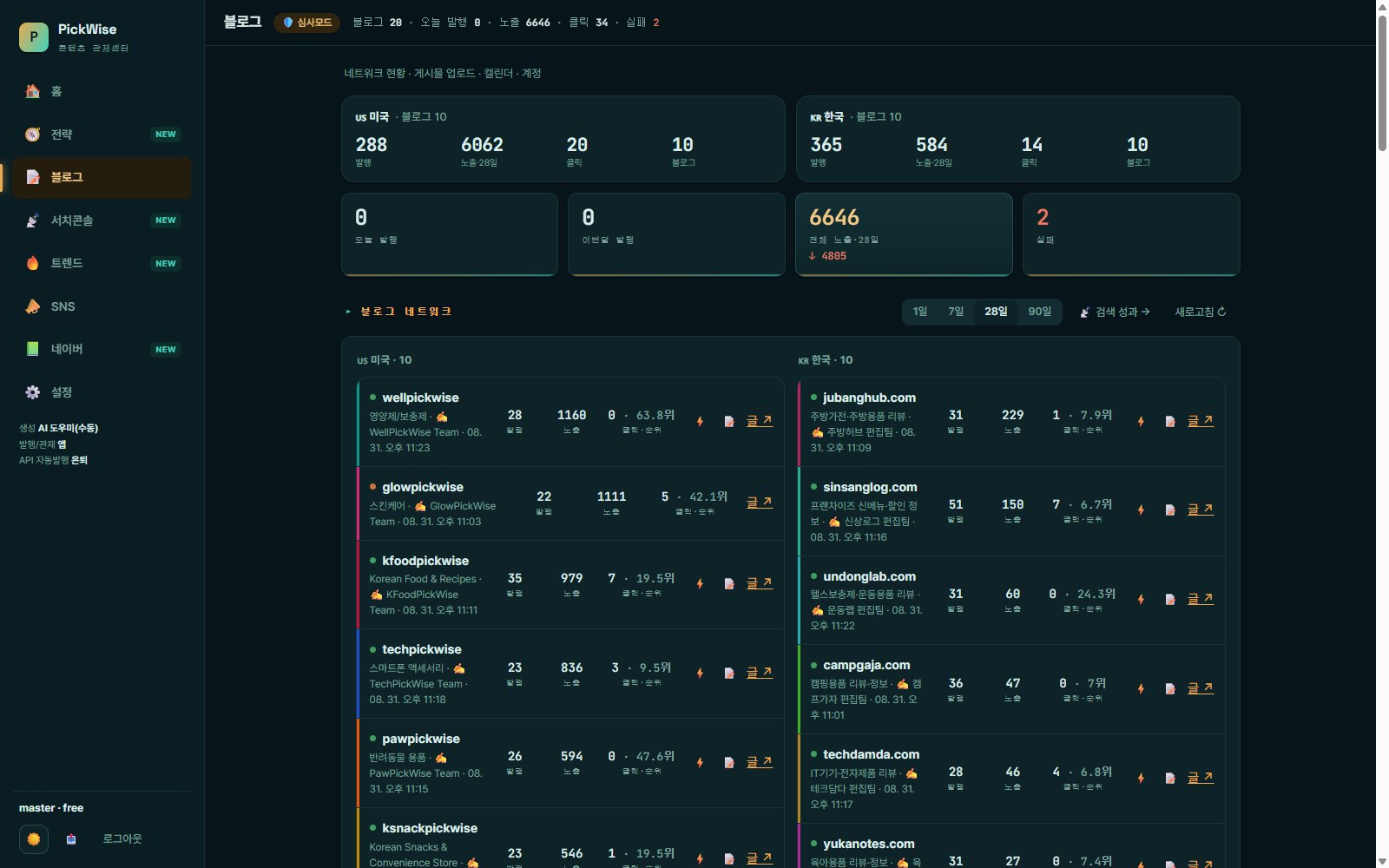Click document icon for pawpickwise row
This screenshot has height=868, width=1389.
point(729,763)
